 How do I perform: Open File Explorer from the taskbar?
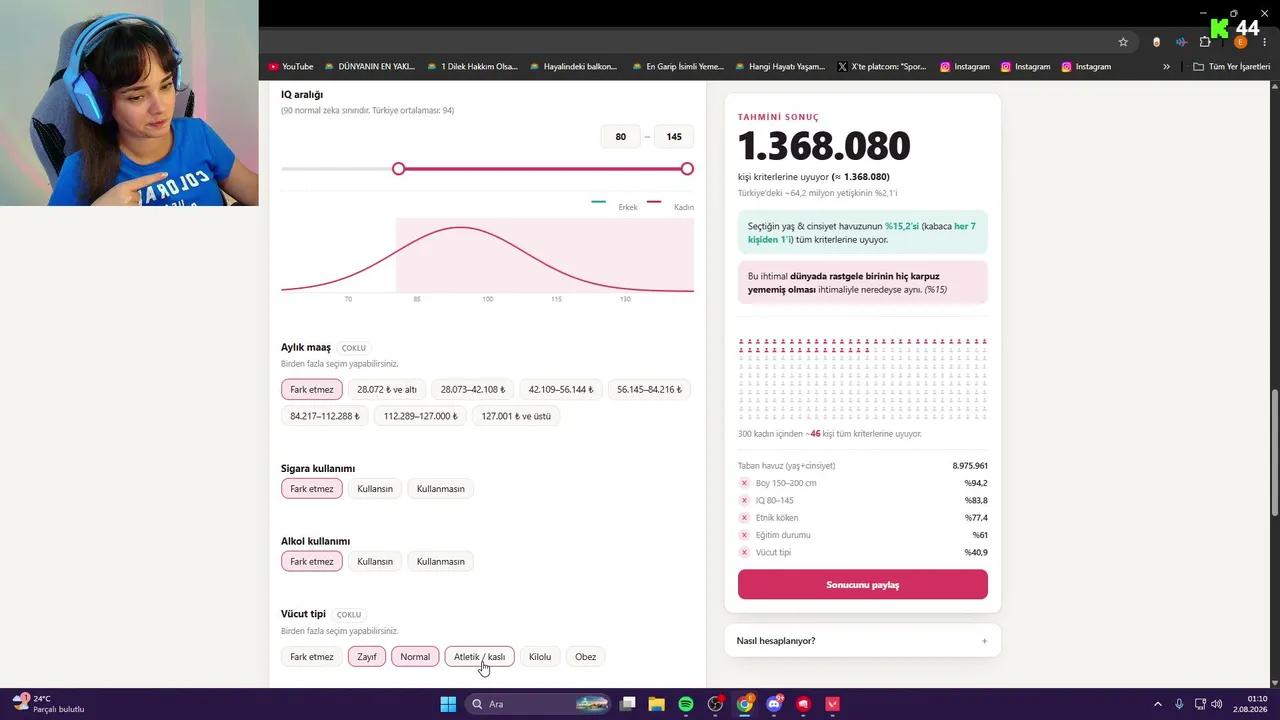pos(657,704)
